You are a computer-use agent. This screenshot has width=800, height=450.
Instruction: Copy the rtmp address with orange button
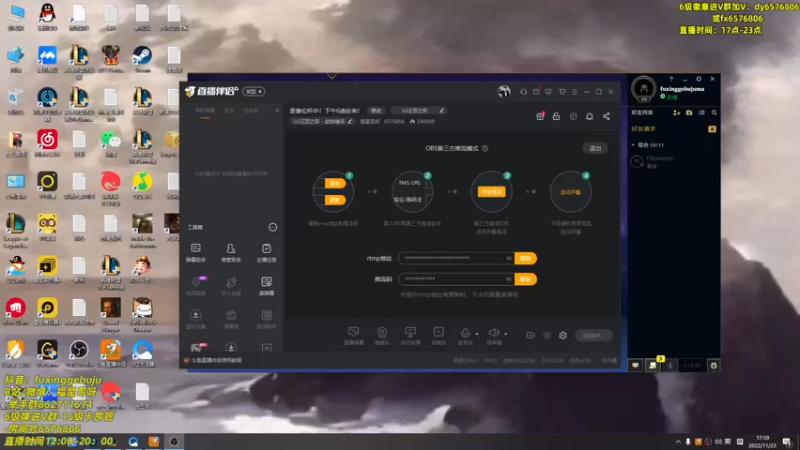526,258
